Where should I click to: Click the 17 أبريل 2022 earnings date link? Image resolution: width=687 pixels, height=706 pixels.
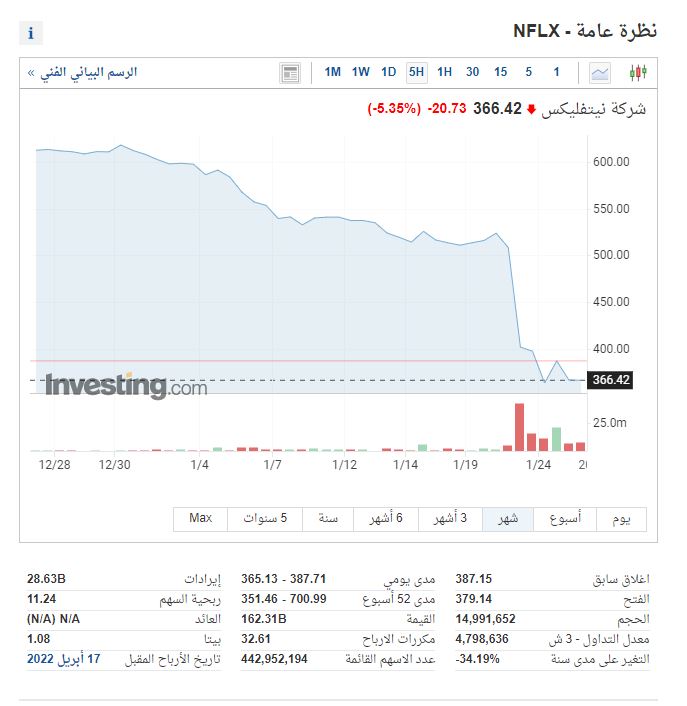point(69,659)
